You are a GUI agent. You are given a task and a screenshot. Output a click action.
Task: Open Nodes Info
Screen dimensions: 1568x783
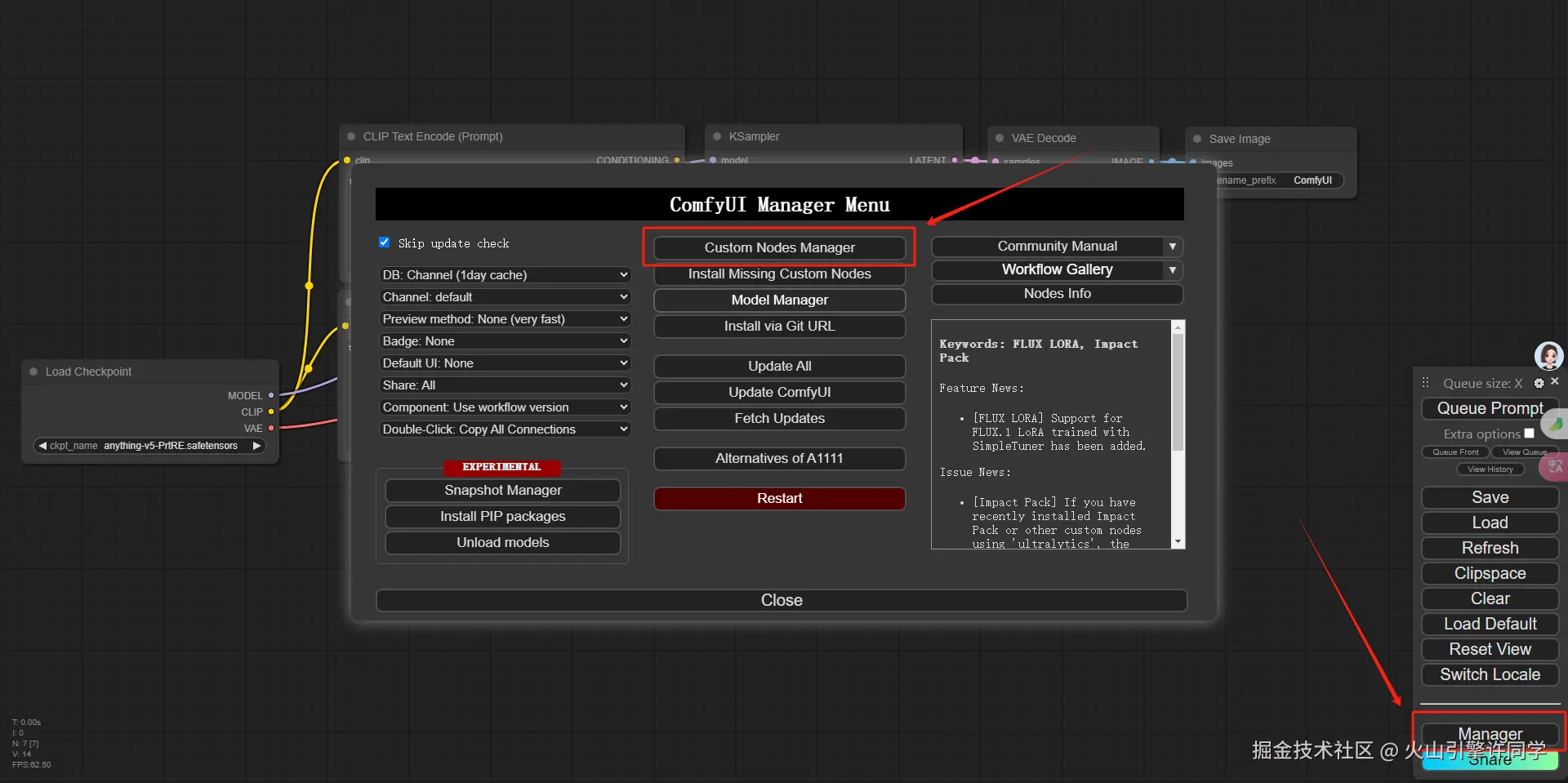click(x=1058, y=294)
